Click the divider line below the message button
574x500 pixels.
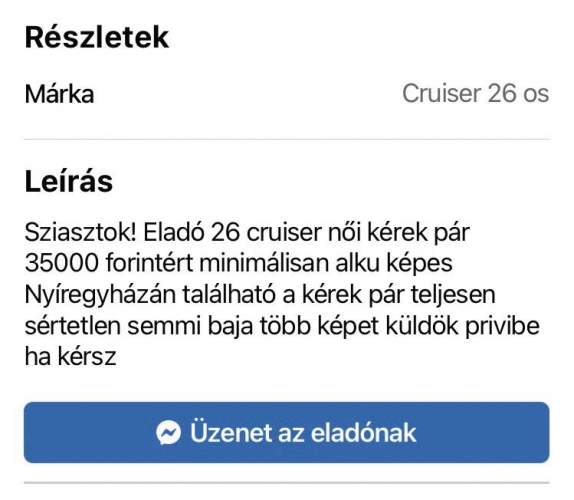click(287, 483)
